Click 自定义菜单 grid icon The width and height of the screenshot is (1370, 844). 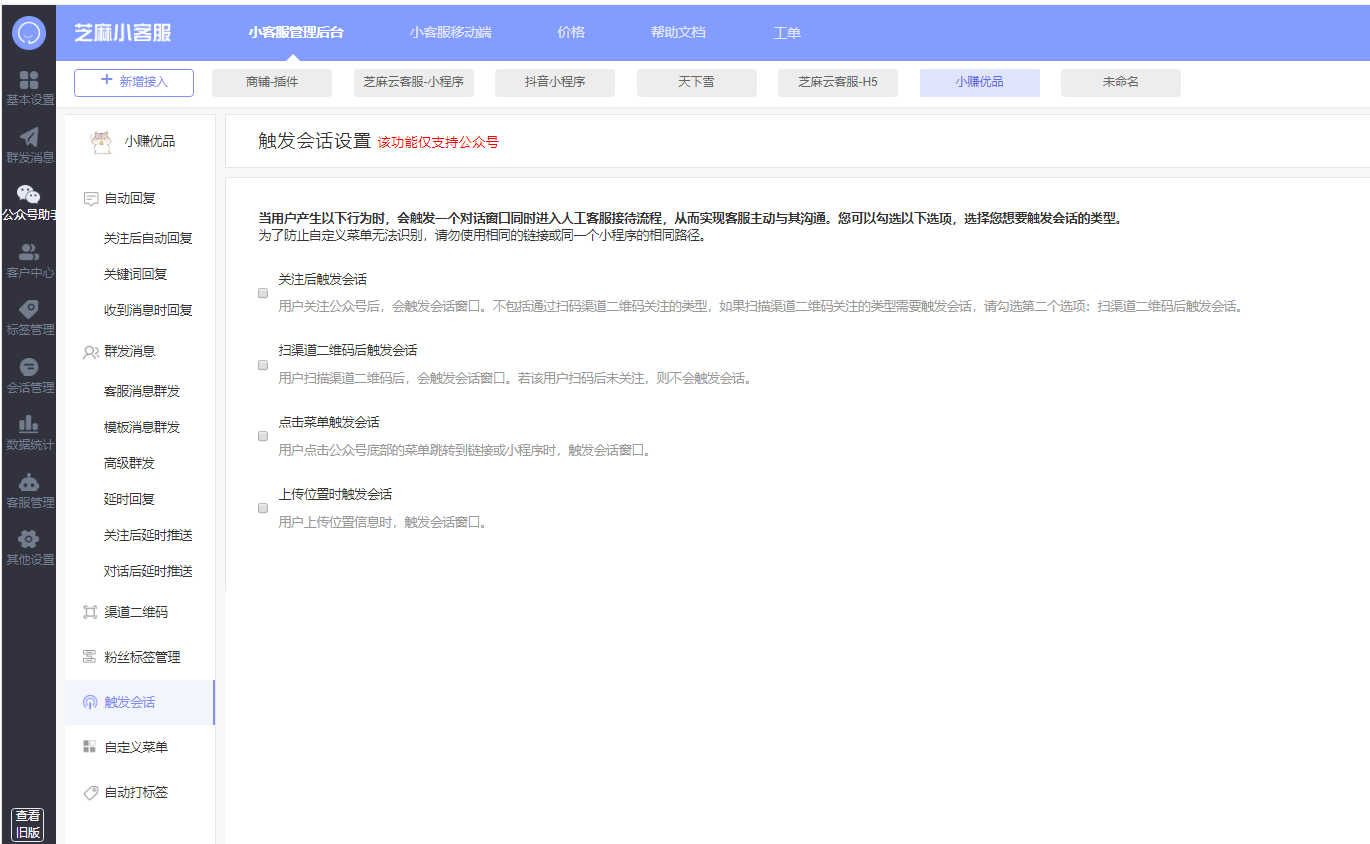tap(90, 747)
